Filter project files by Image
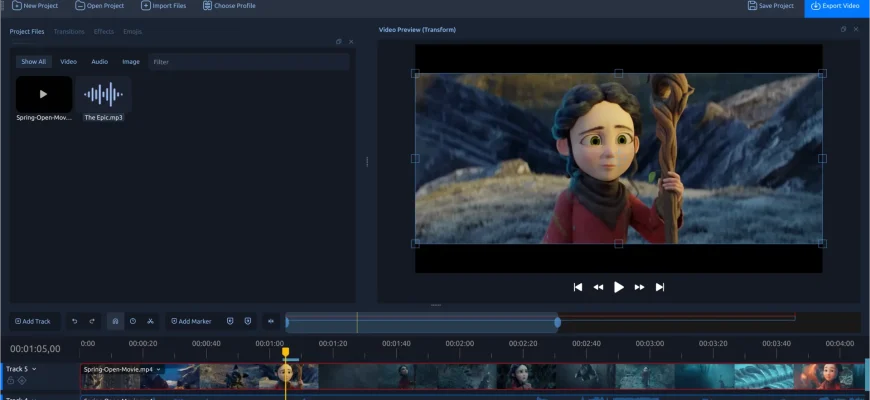 tap(131, 62)
